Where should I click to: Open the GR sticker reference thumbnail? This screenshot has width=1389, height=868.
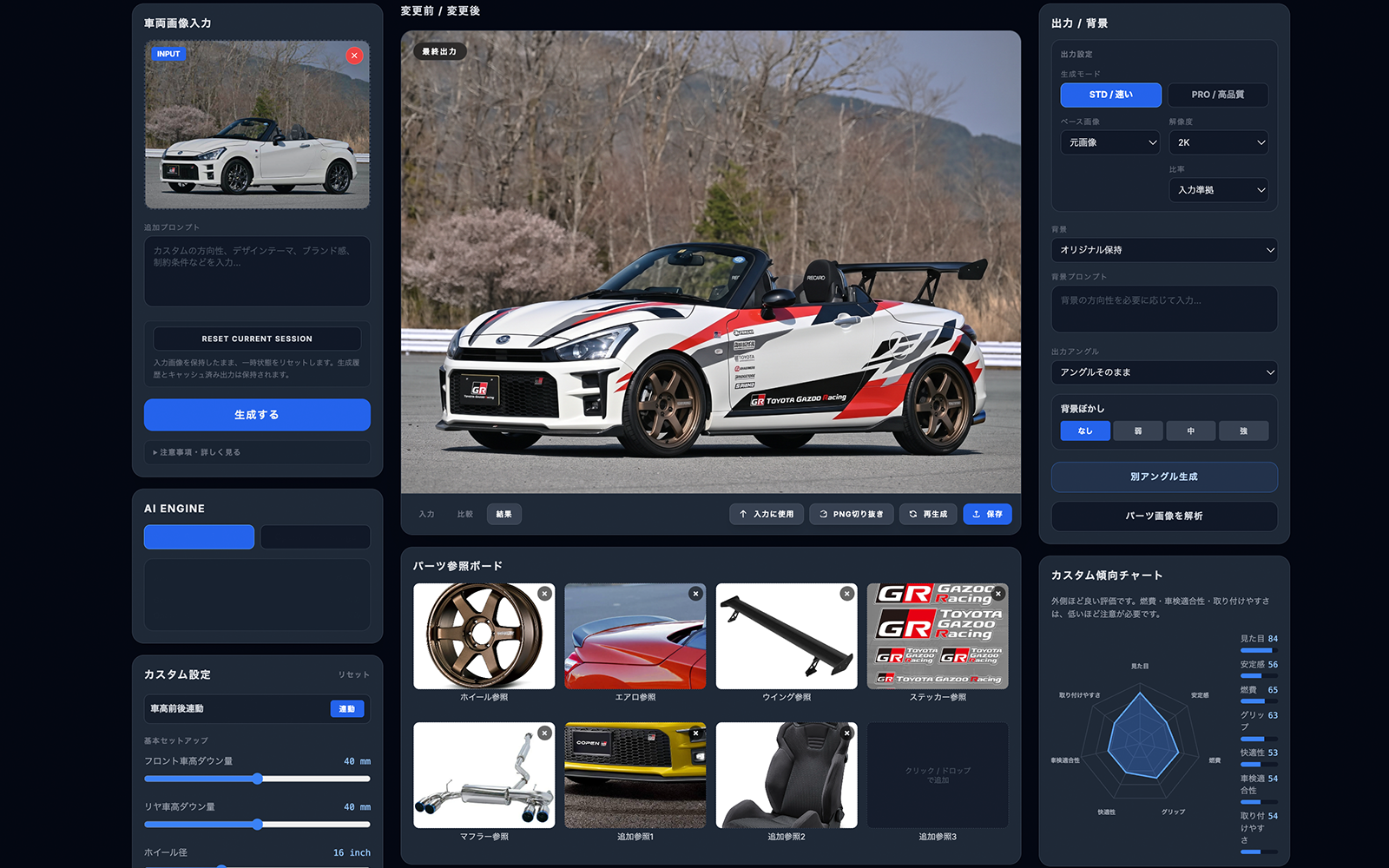click(938, 636)
